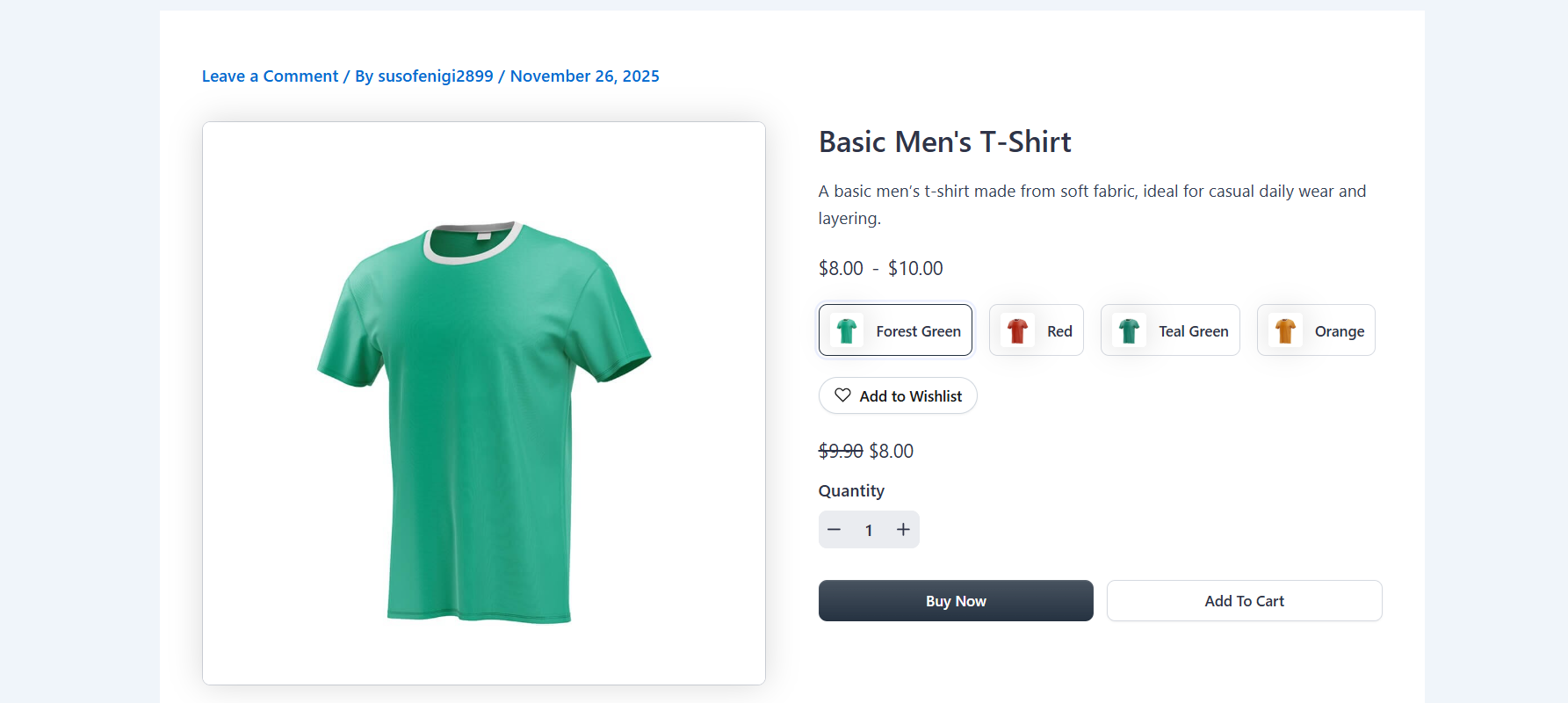Click the Orange shirt swatch icon
This screenshot has height=703, width=1568.
point(1285,331)
